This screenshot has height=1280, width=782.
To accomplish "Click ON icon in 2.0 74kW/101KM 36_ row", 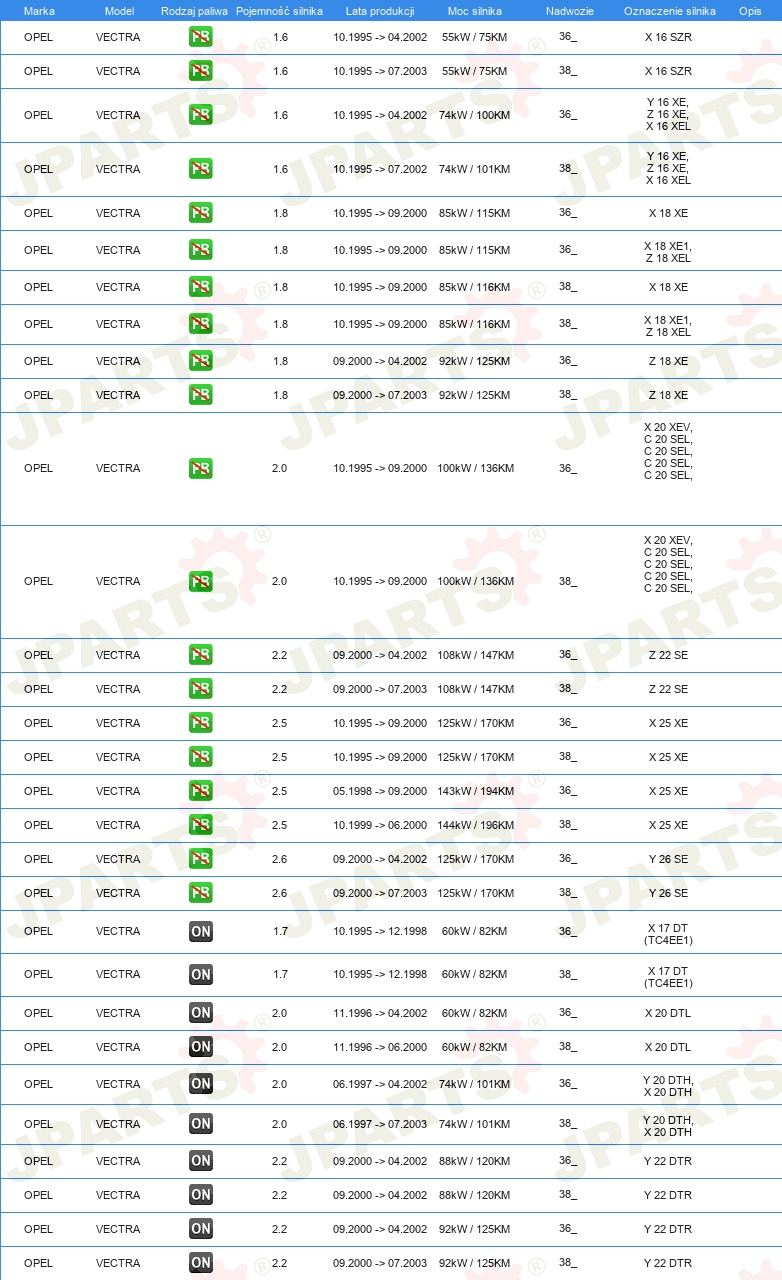I will pos(201,1084).
